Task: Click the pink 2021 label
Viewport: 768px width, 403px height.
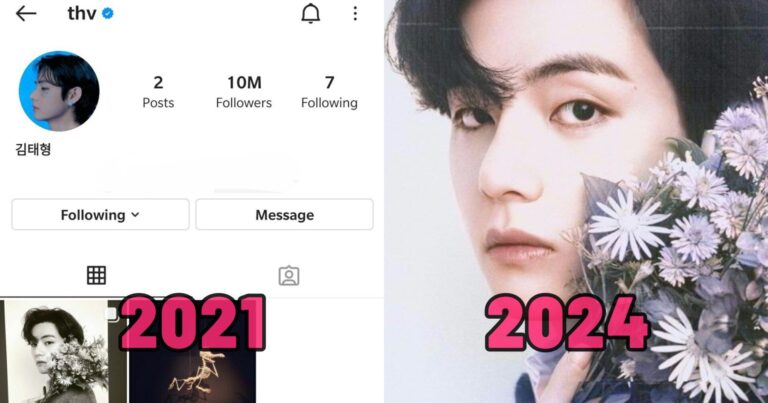Action: [192, 323]
